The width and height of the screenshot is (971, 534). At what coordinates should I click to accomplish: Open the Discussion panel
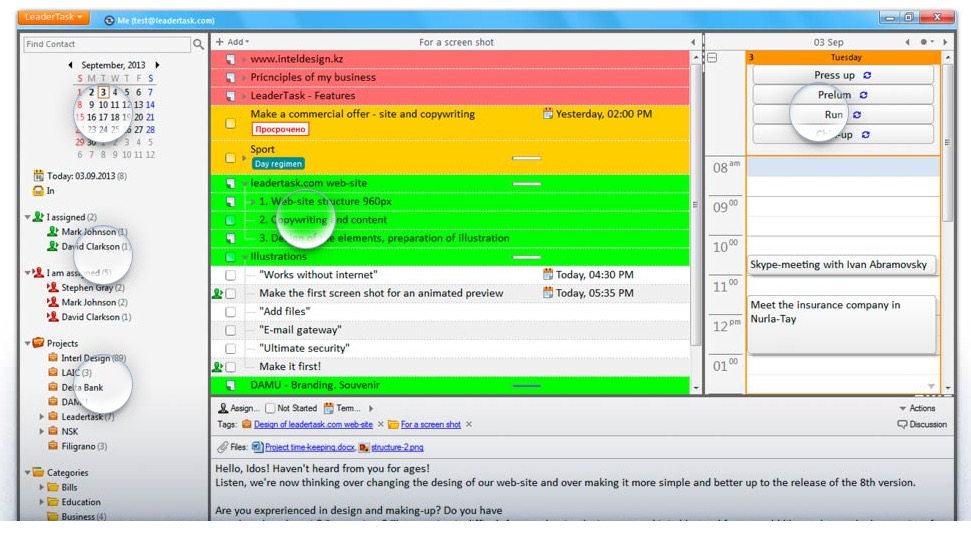[x=922, y=424]
